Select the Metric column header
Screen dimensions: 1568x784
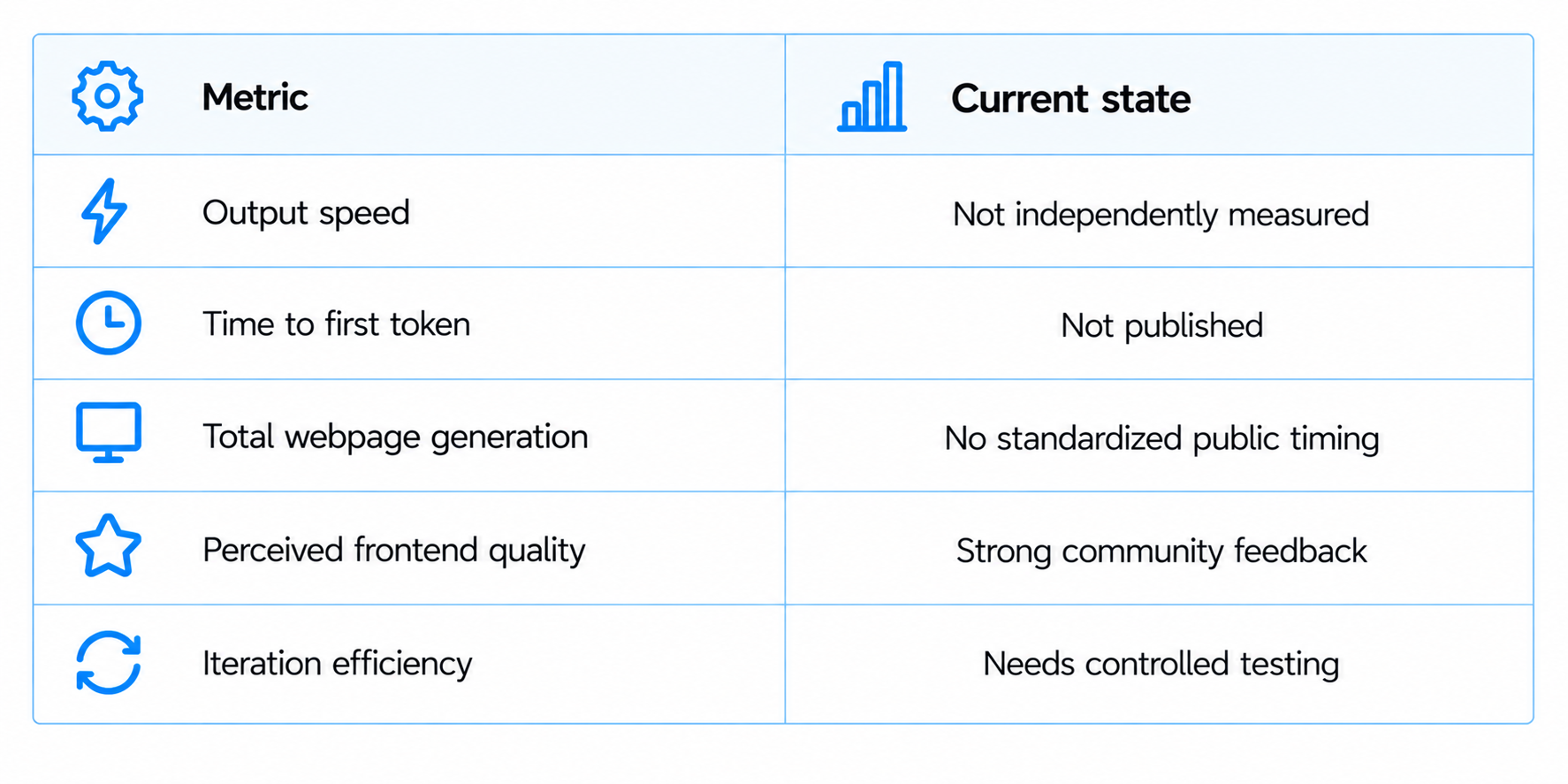click(255, 97)
